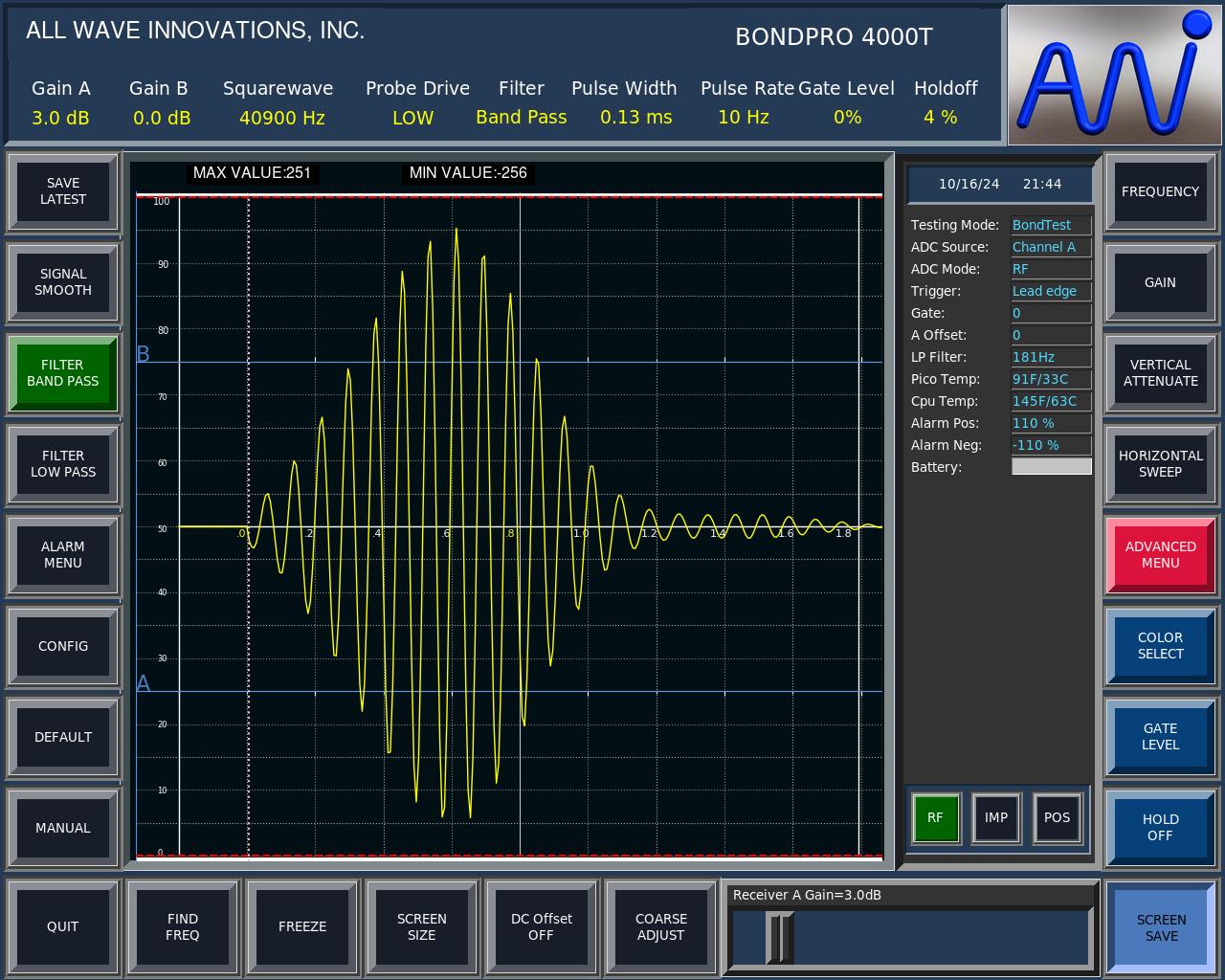Click the AWI logo image
Image resolution: width=1225 pixels, height=980 pixels.
(1115, 75)
